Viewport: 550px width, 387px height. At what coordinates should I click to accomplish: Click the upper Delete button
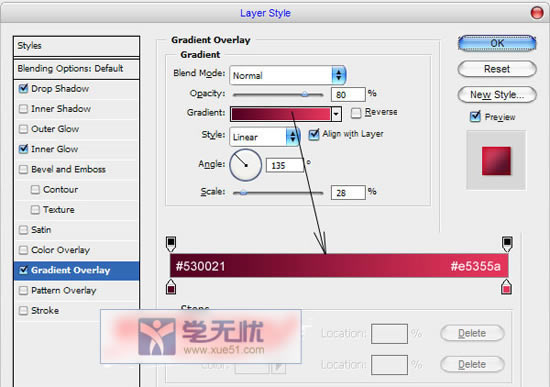click(472, 333)
